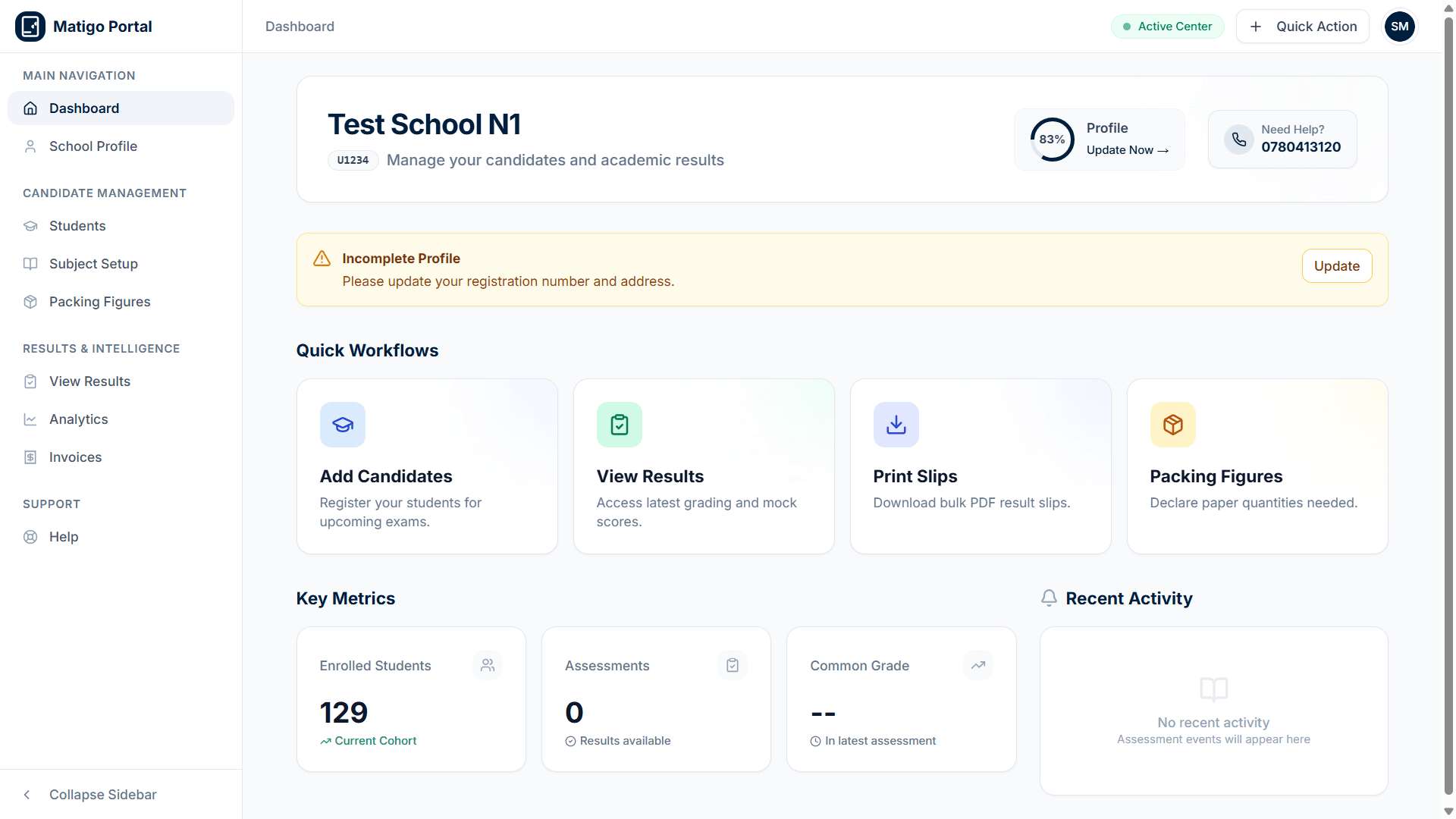Click the Assessments clipboard metric icon

point(733,665)
